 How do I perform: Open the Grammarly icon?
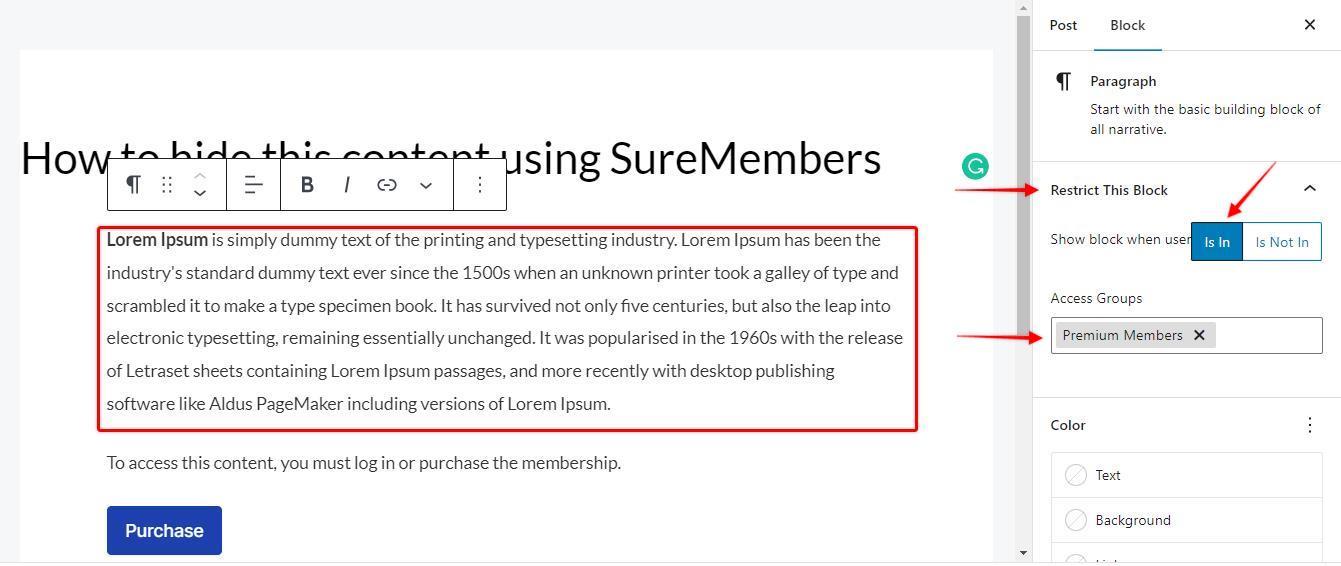point(975,166)
